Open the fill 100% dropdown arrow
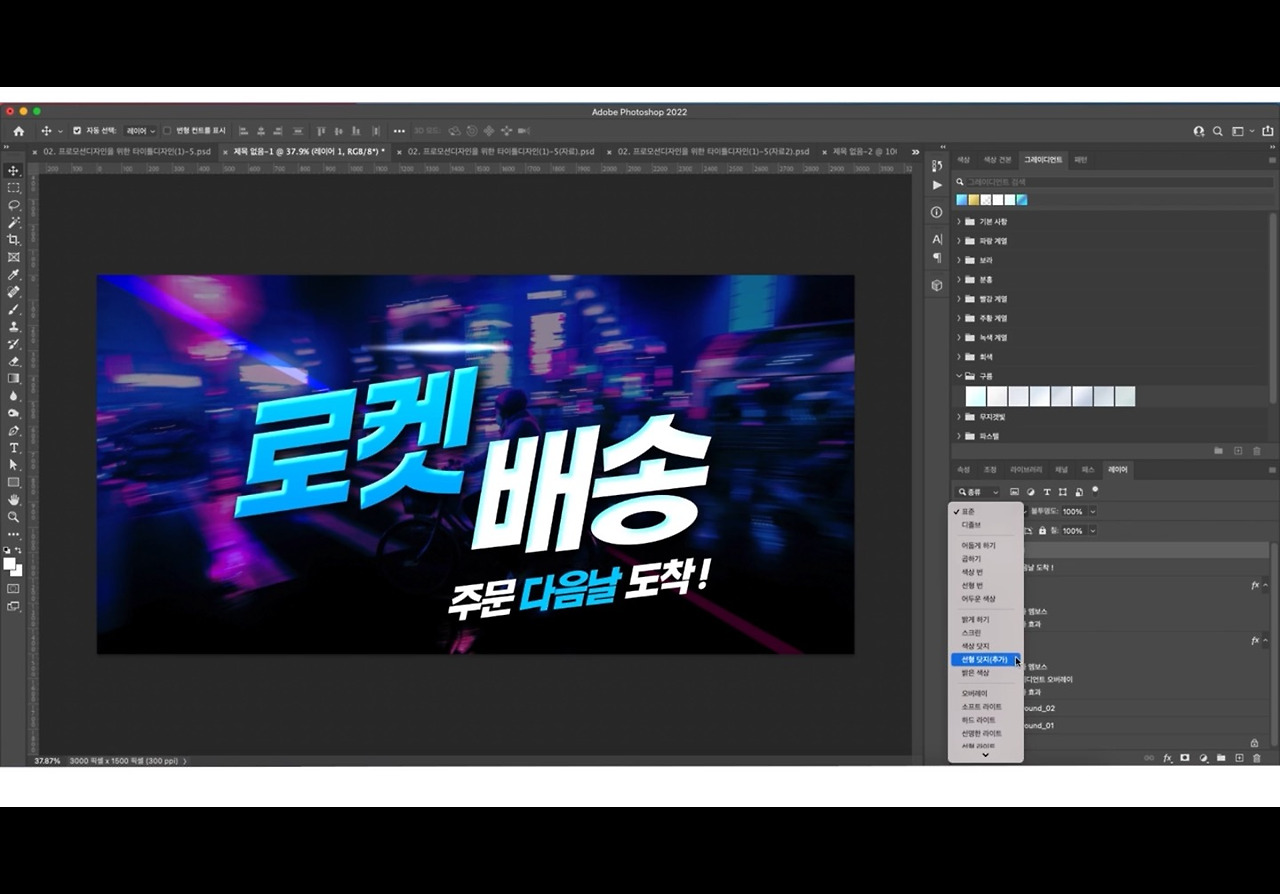 tap(1092, 531)
